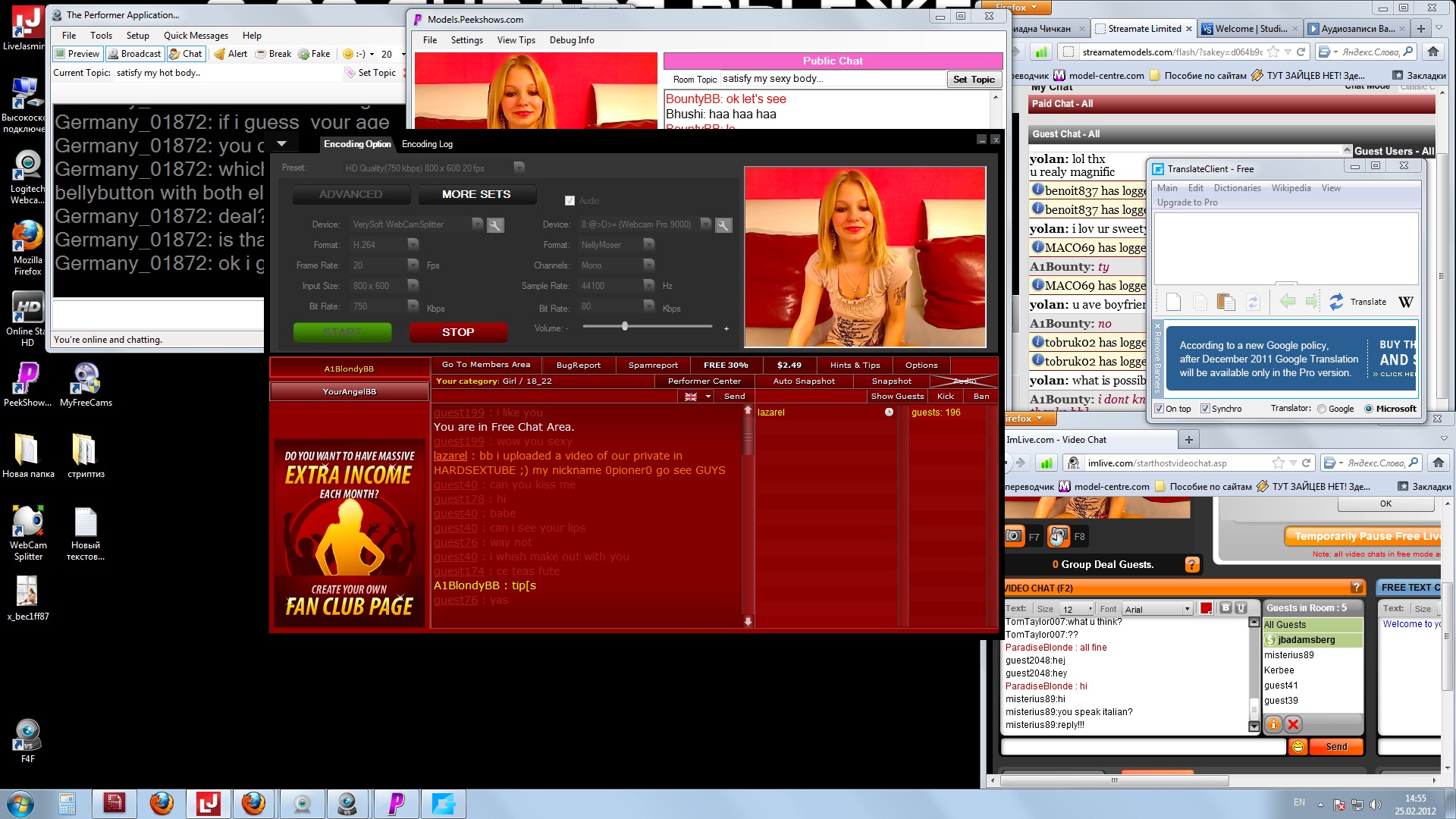Click the Break toolbar item
Screen dimensions: 1456x819
coord(273,54)
